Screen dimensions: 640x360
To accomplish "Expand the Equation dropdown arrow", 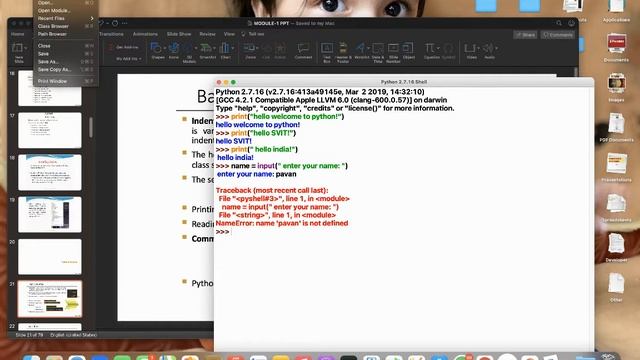I will [438, 48].
